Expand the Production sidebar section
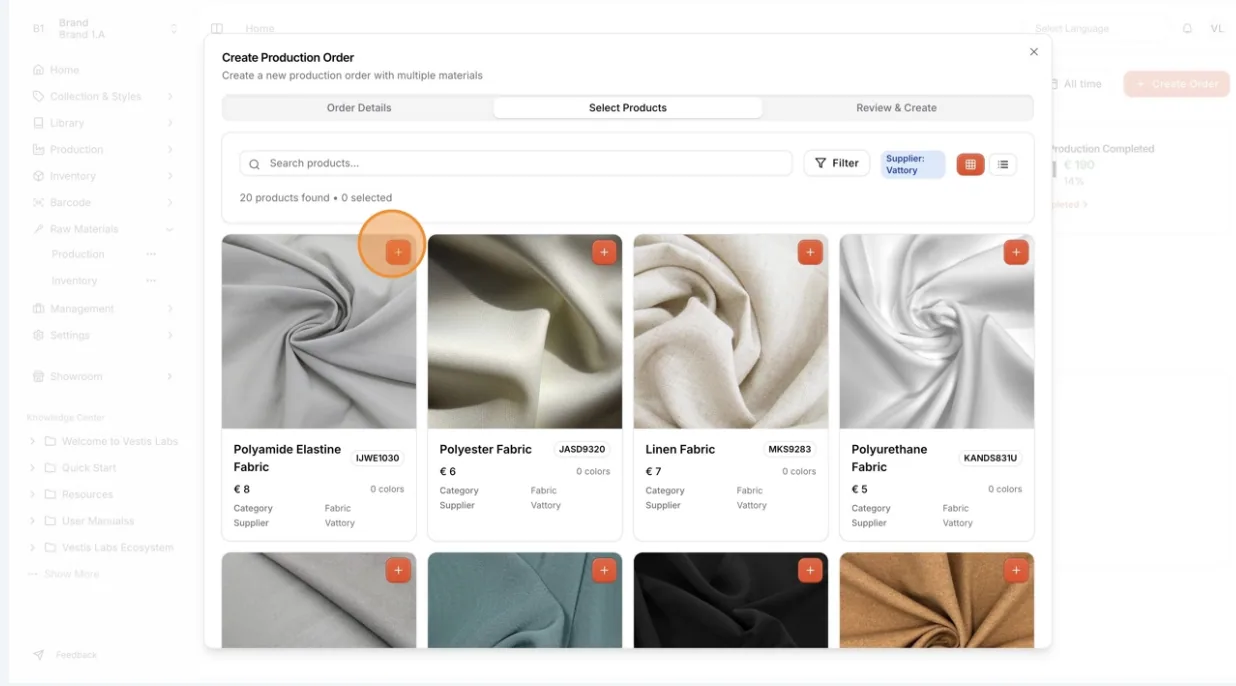The height and width of the screenshot is (686, 1236). (103, 150)
